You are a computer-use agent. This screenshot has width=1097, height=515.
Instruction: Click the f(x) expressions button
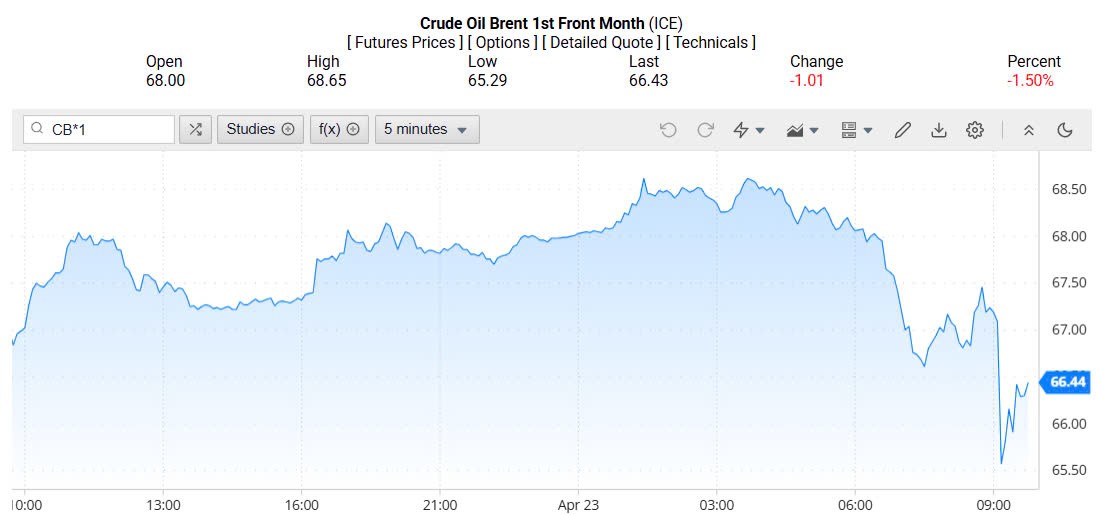click(x=340, y=129)
